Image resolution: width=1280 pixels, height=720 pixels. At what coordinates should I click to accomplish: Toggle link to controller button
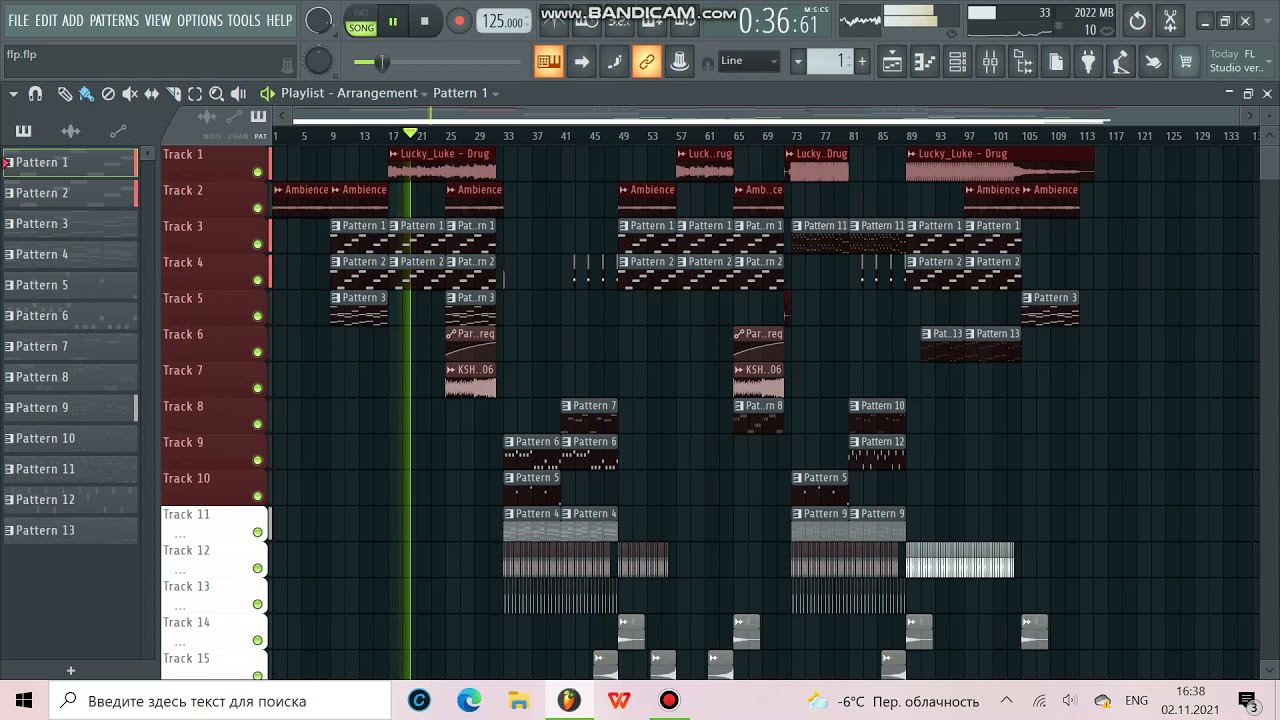pos(647,62)
